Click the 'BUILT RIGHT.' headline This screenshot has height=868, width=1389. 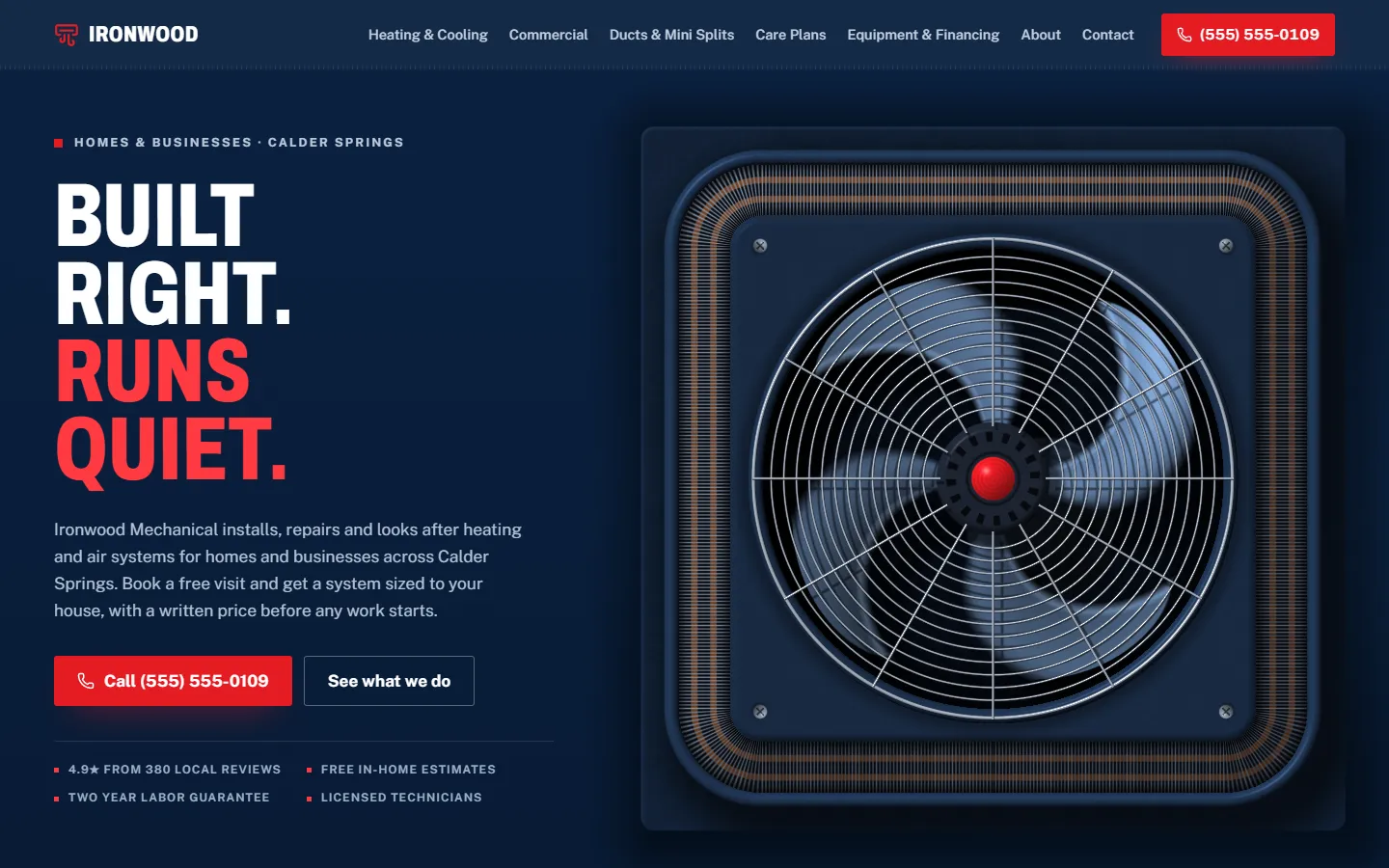(174, 255)
